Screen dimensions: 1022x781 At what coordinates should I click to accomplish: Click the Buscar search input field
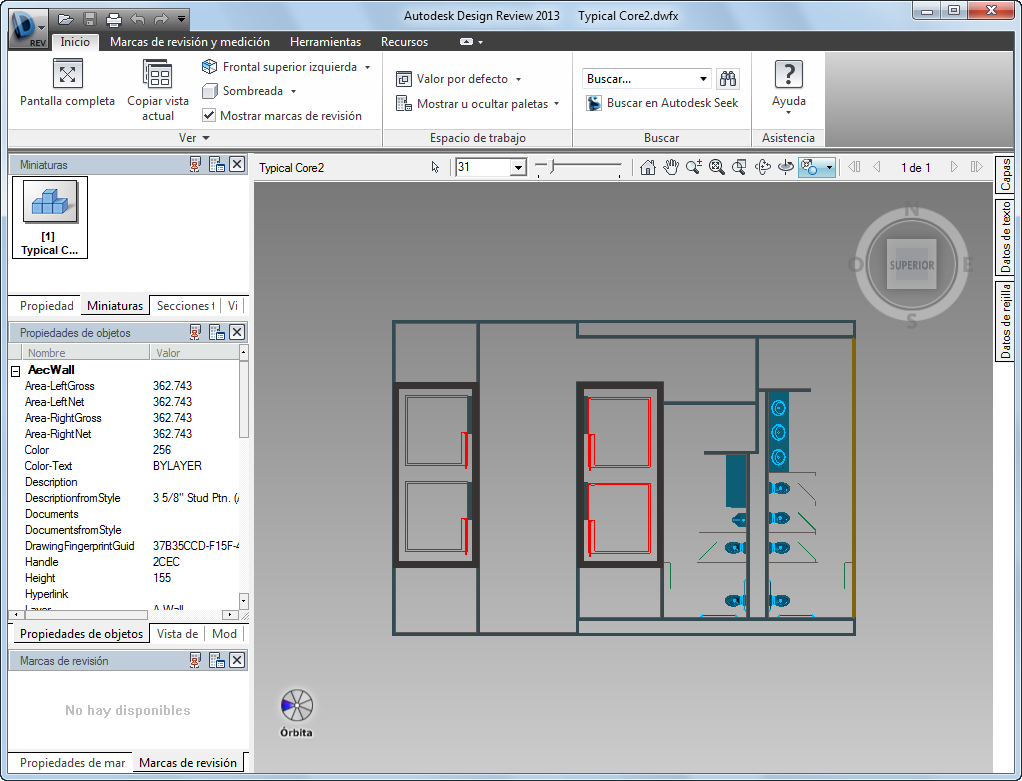(x=640, y=79)
